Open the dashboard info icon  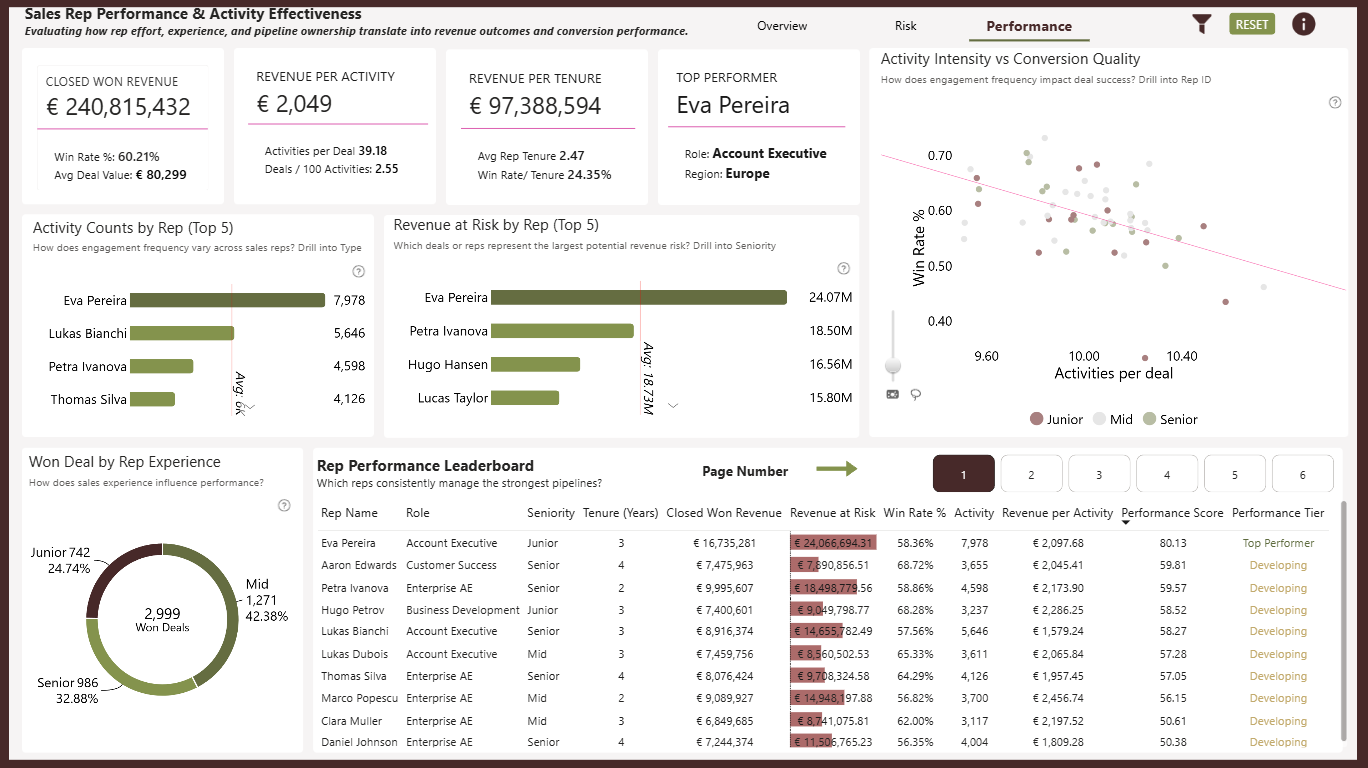click(x=1303, y=24)
